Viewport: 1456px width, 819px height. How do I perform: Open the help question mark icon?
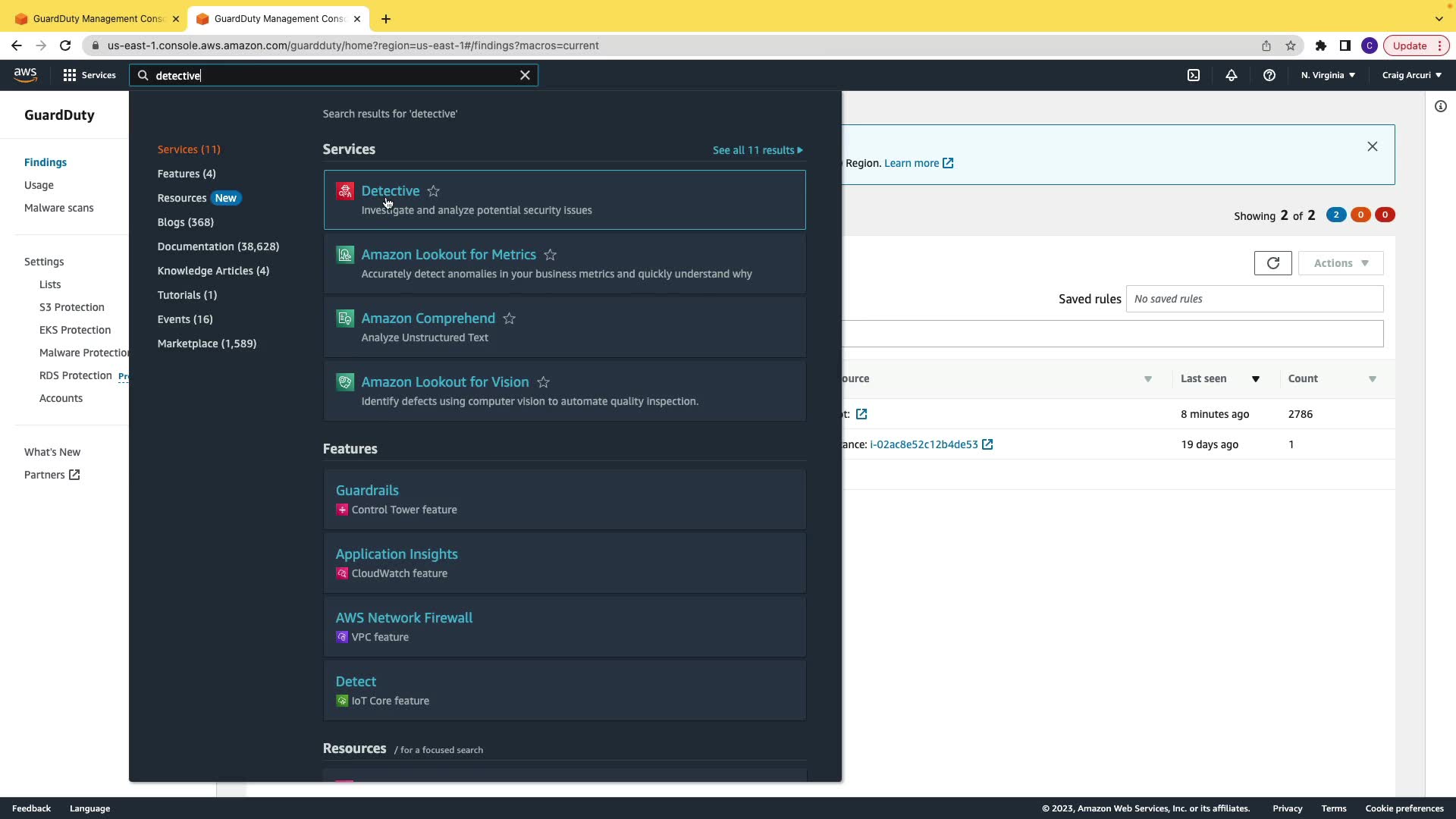coord(1269,75)
